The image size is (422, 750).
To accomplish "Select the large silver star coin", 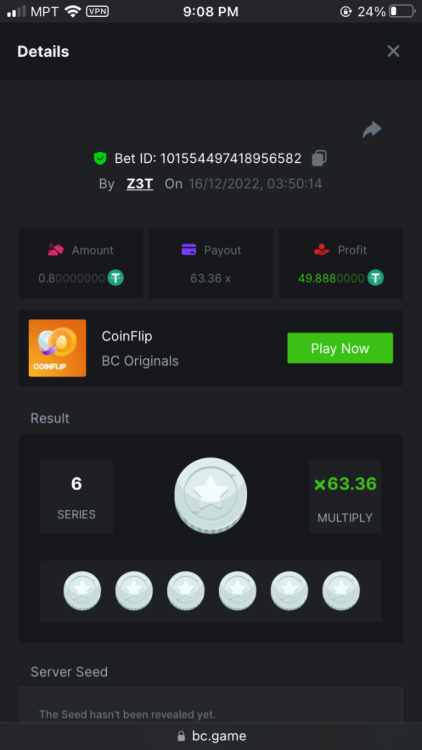I will [x=211, y=496].
